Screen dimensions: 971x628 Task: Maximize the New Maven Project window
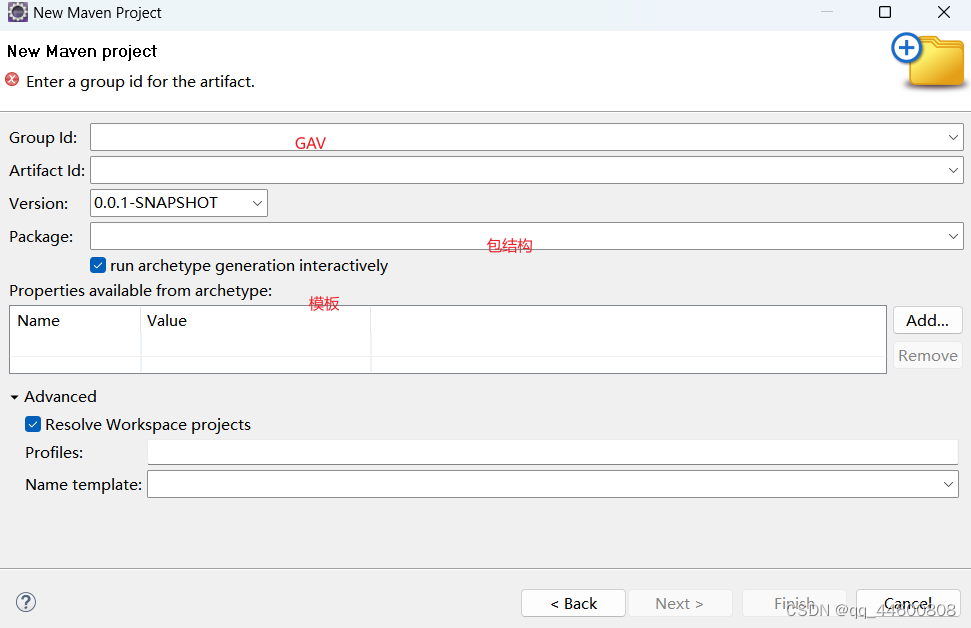pyautogui.click(x=885, y=12)
